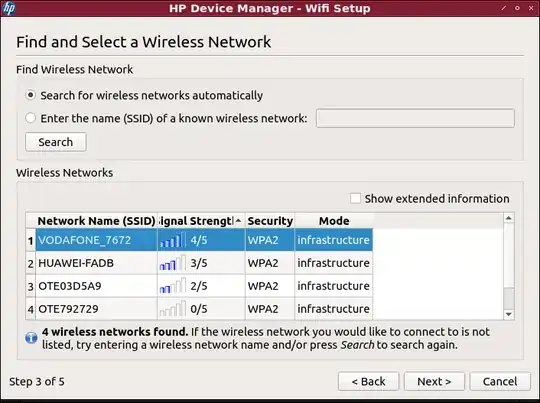Select the OTE792729 network
This screenshot has height=403, width=540.
click(96, 309)
